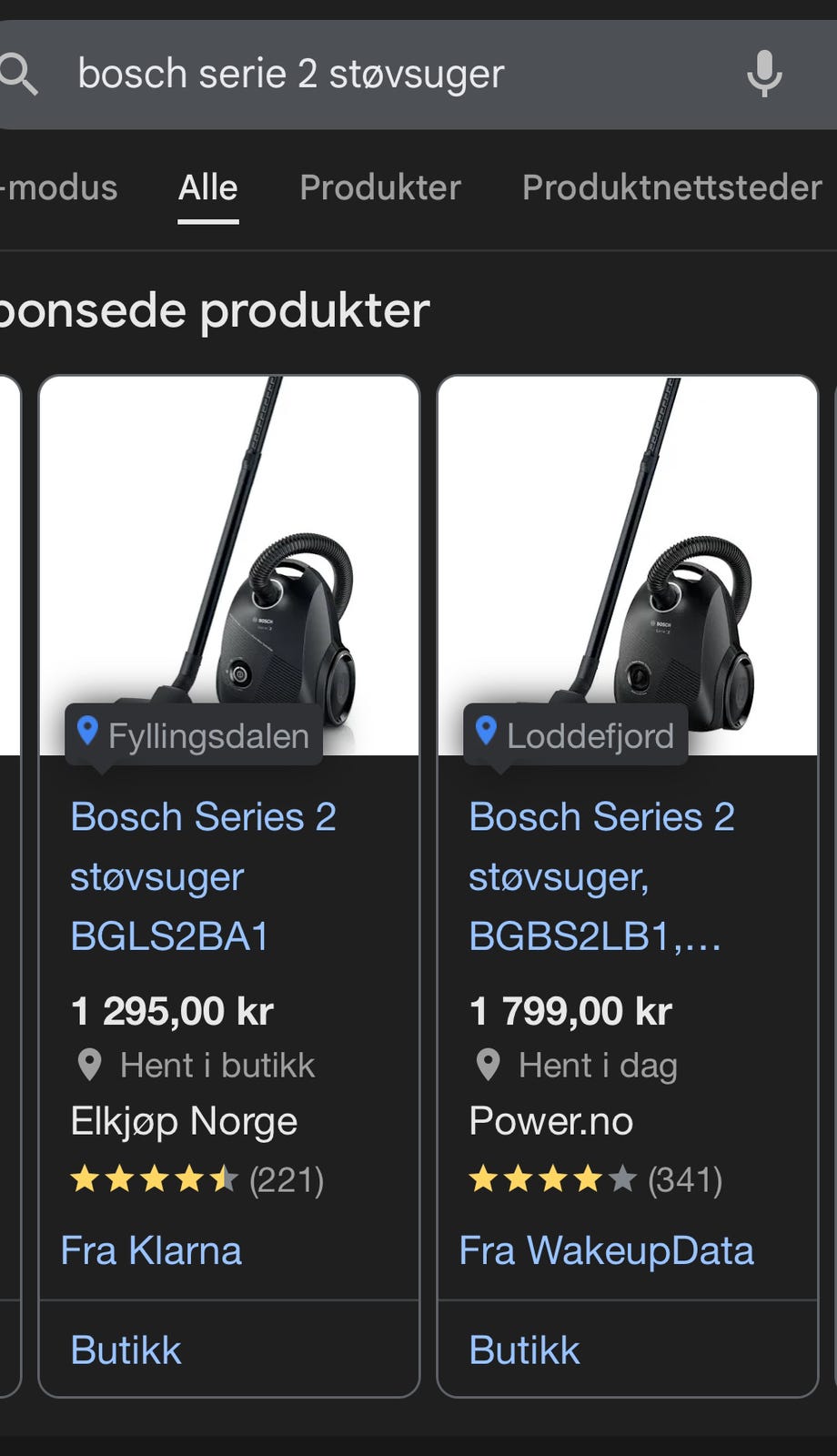The image size is (837, 1456).
Task: Tap the Fra Klarna link
Action: pos(151,1250)
